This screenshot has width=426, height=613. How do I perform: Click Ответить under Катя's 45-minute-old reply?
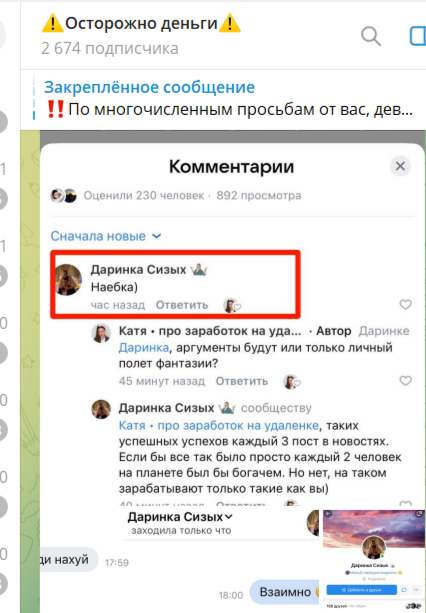click(x=242, y=381)
